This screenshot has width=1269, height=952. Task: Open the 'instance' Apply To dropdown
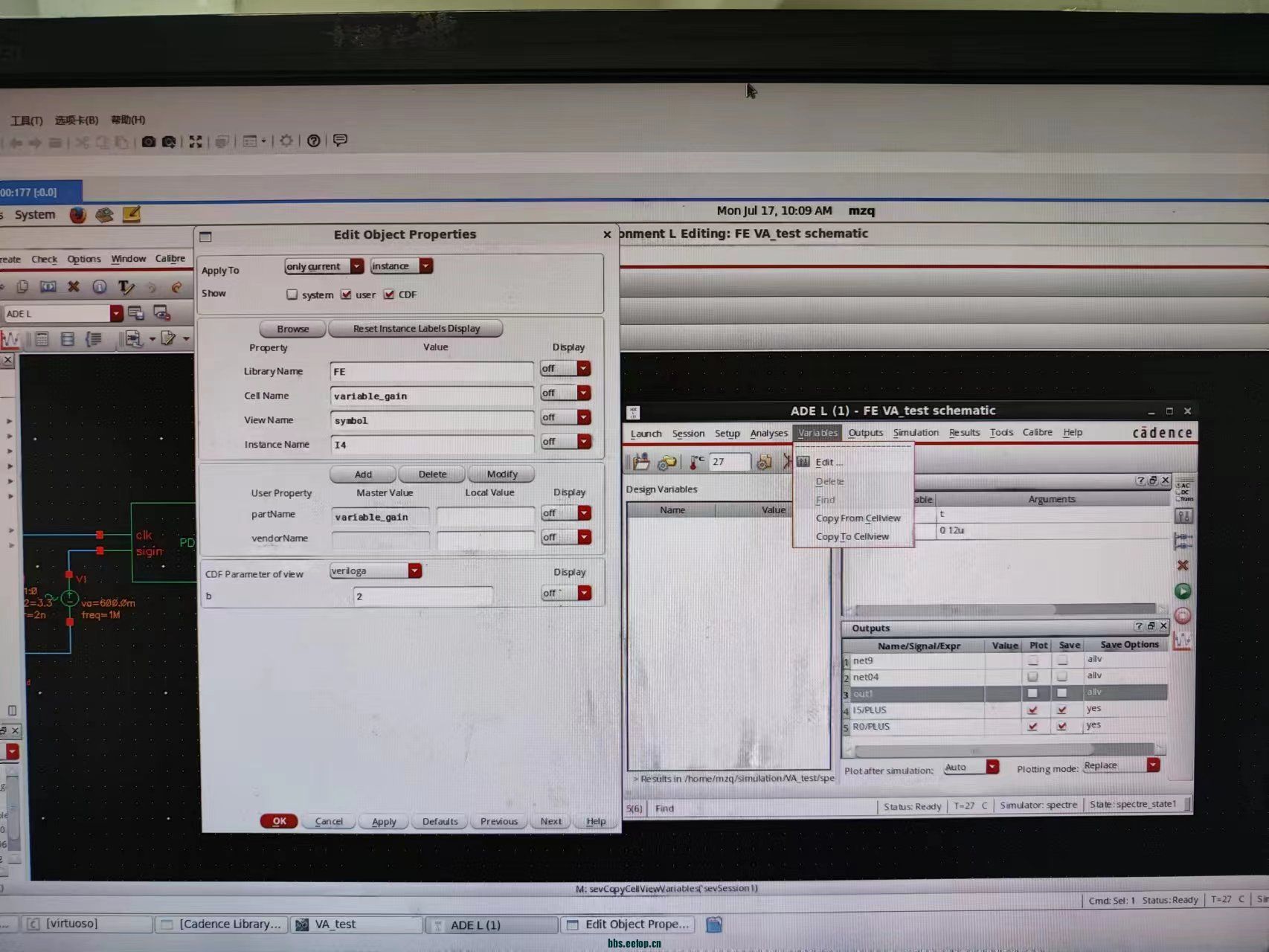(x=402, y=266)
